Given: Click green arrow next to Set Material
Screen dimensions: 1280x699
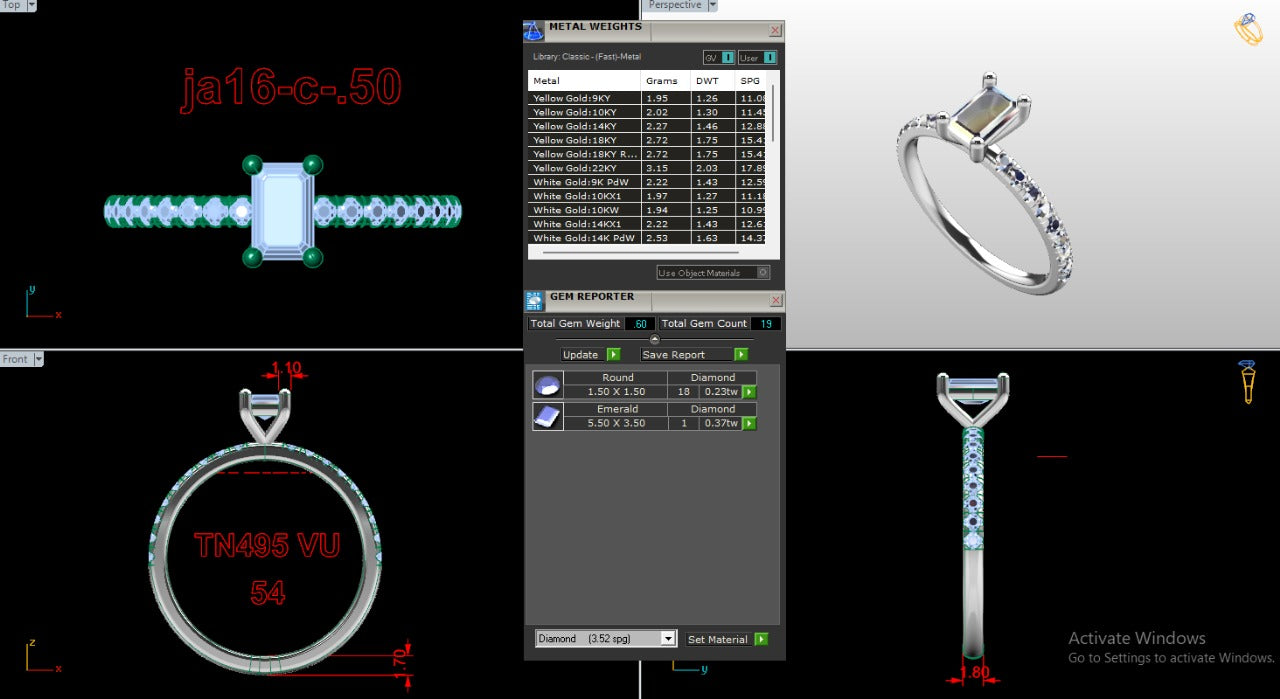Looking at the screenshot, I should point(761,639).
